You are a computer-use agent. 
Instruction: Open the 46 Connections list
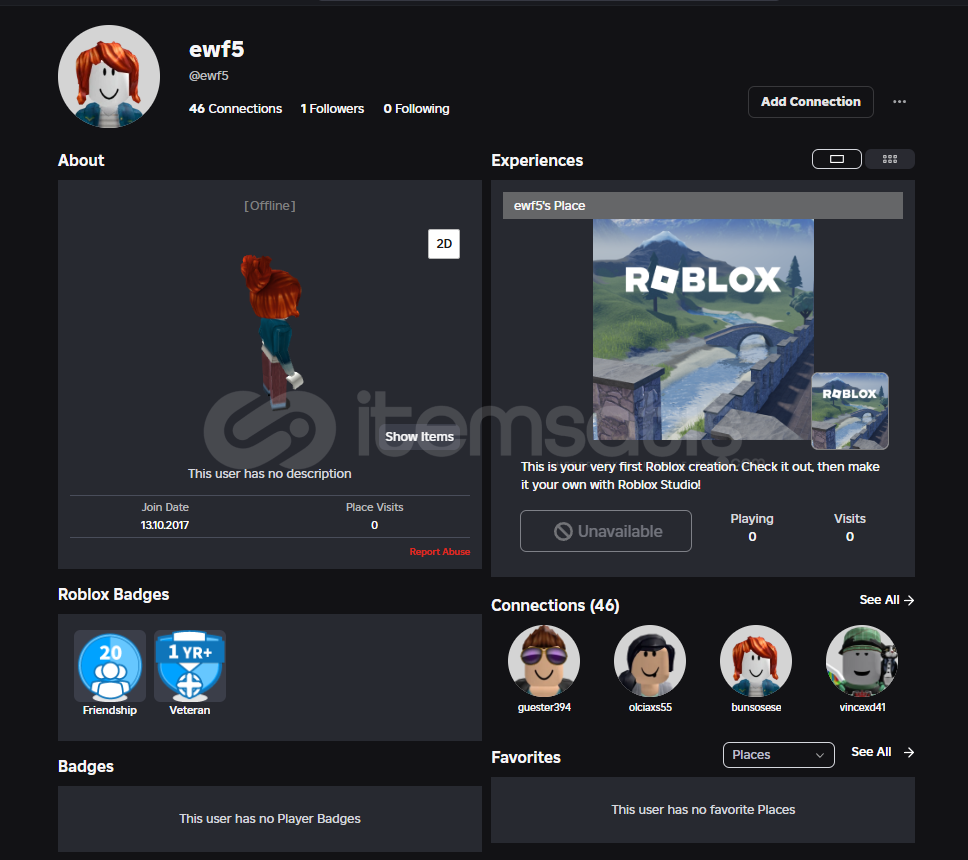tap(235, 109)
